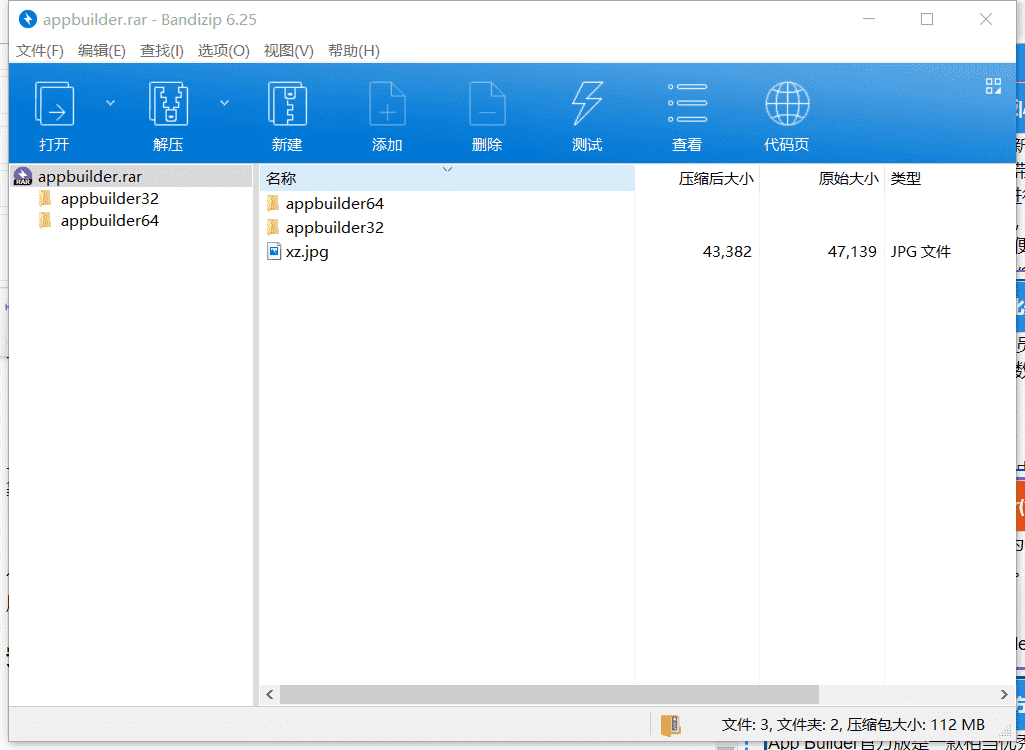The width and height of the screenshot is (1025, 750).
Task: Select appbuilder32 folder in the left tree
Action: (110, 199)
